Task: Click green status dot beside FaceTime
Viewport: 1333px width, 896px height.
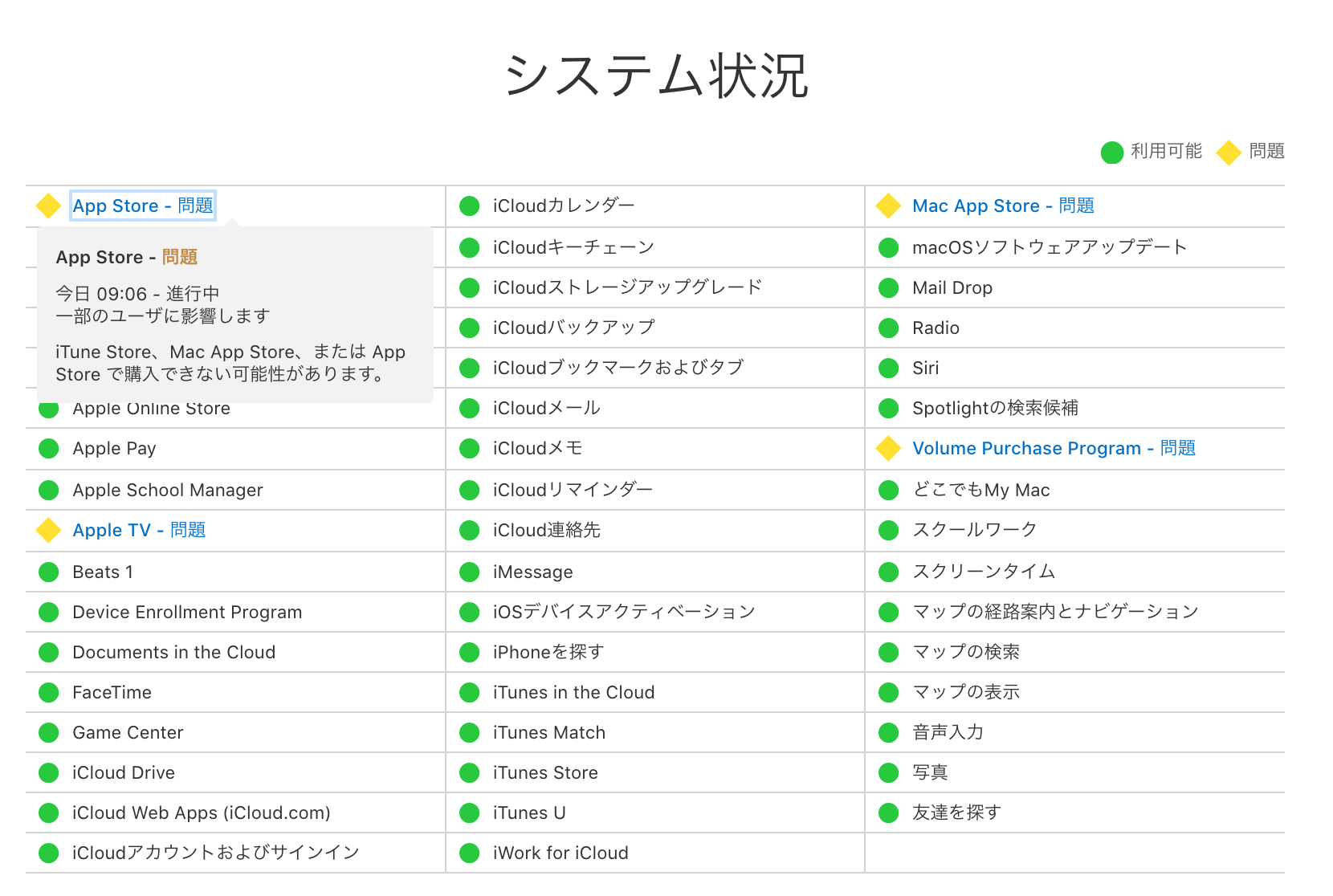Action: coord(49,693)
